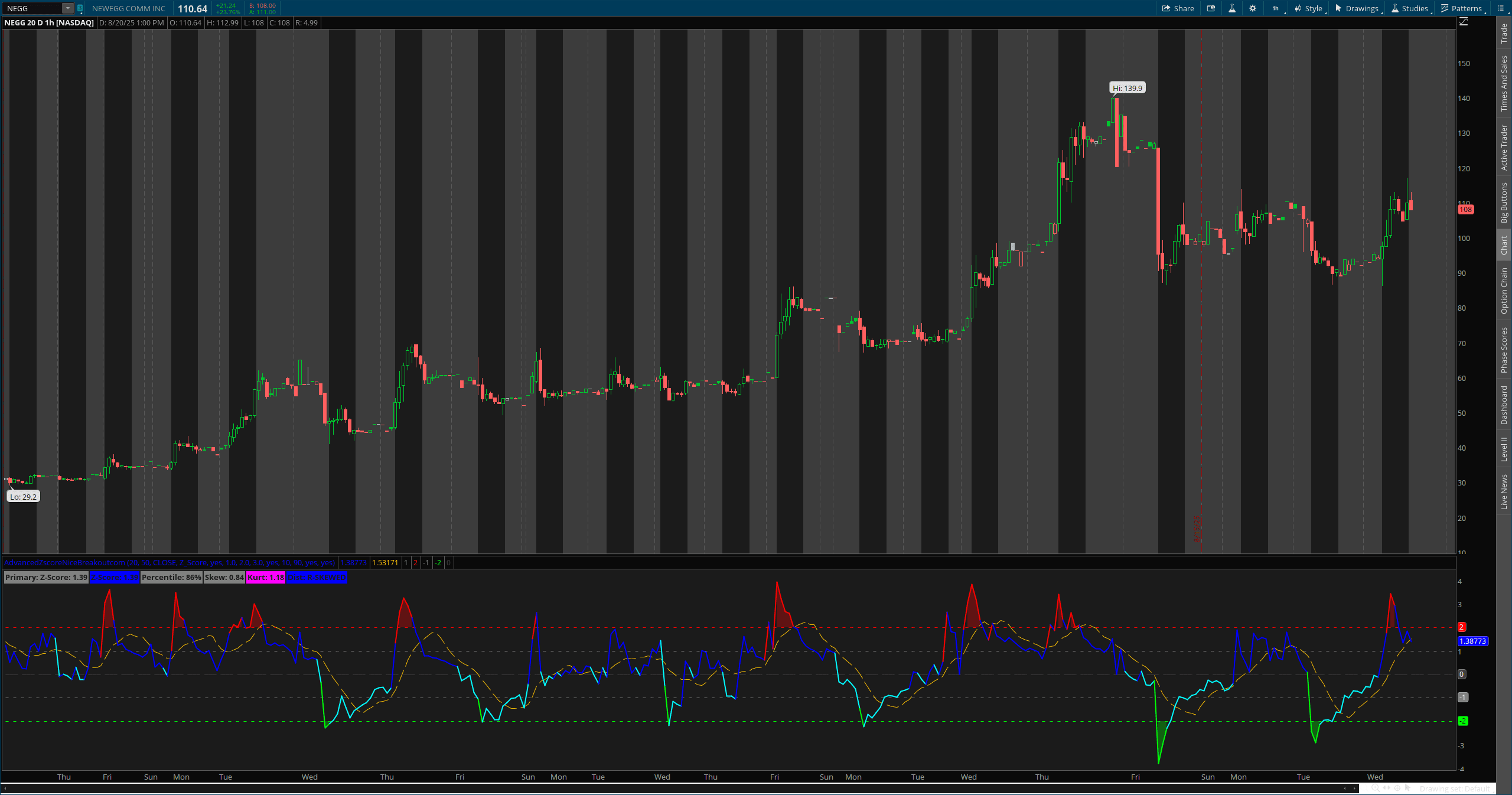Toggle the Percentile: 86% study label
Screen dimensions: 1512x795
[x=172, y=577]
